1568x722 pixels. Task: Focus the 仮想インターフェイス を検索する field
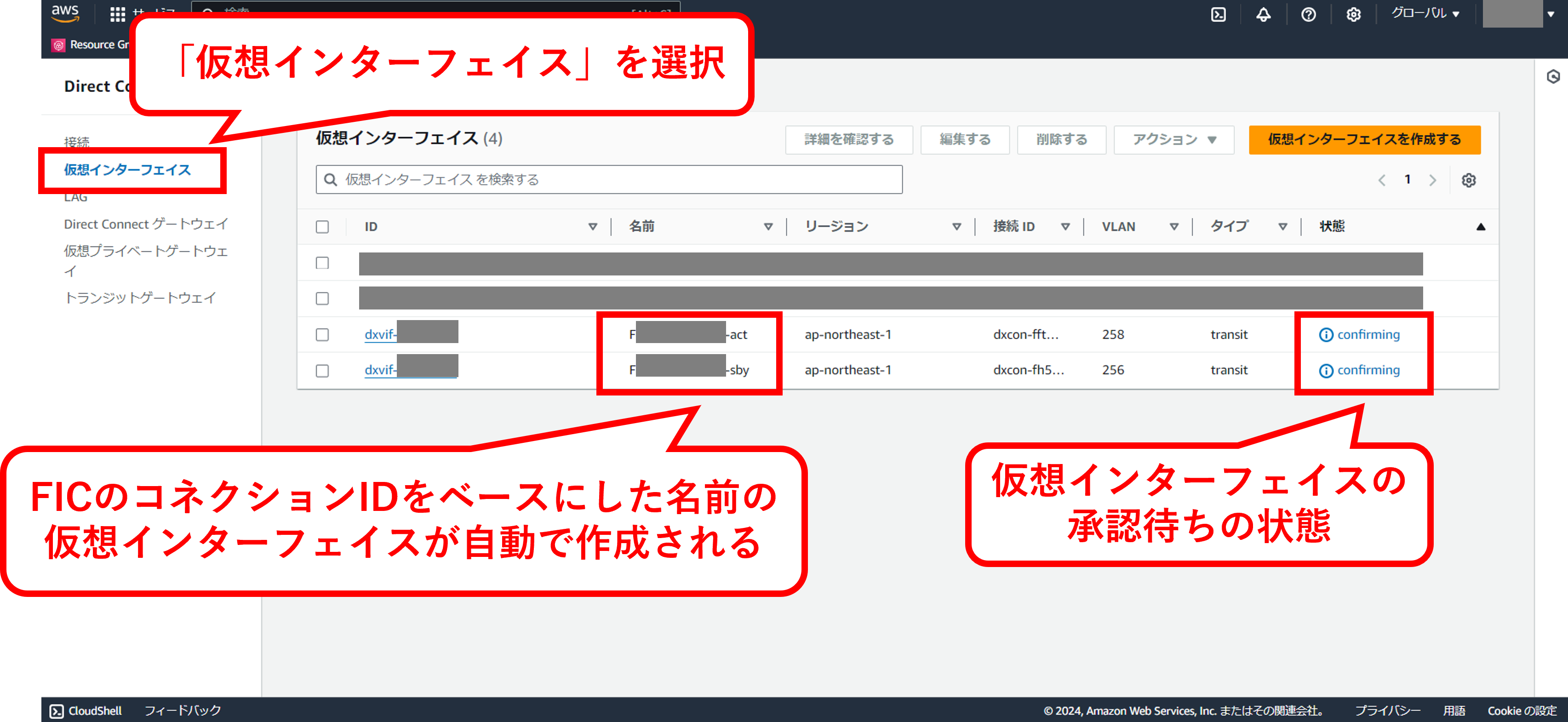click(609, 180)
